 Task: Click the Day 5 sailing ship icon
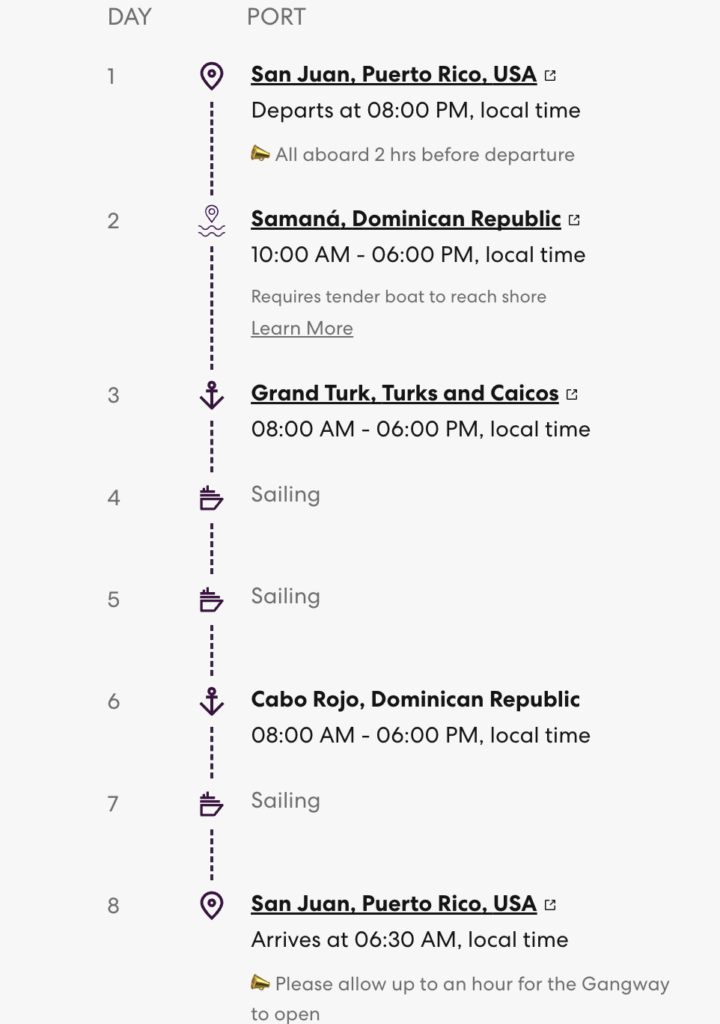click(211, 600)
